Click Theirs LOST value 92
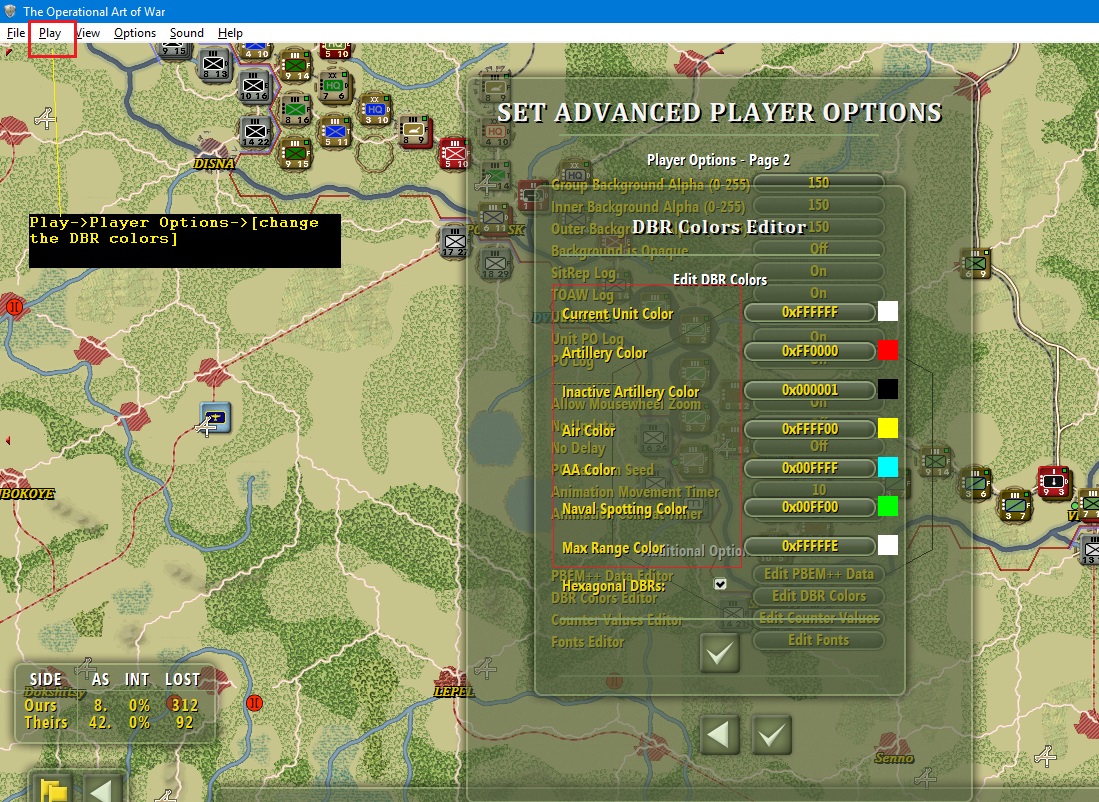The width and height of the screenshot is (1099, 802). pos(184,723)
